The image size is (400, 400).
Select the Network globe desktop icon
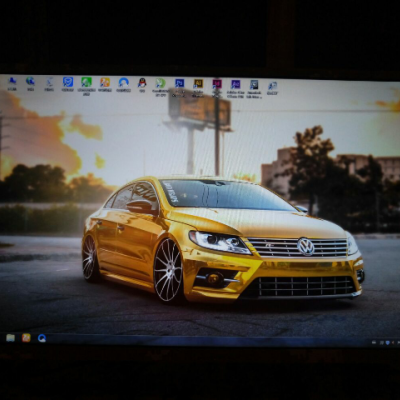(31, 84)
